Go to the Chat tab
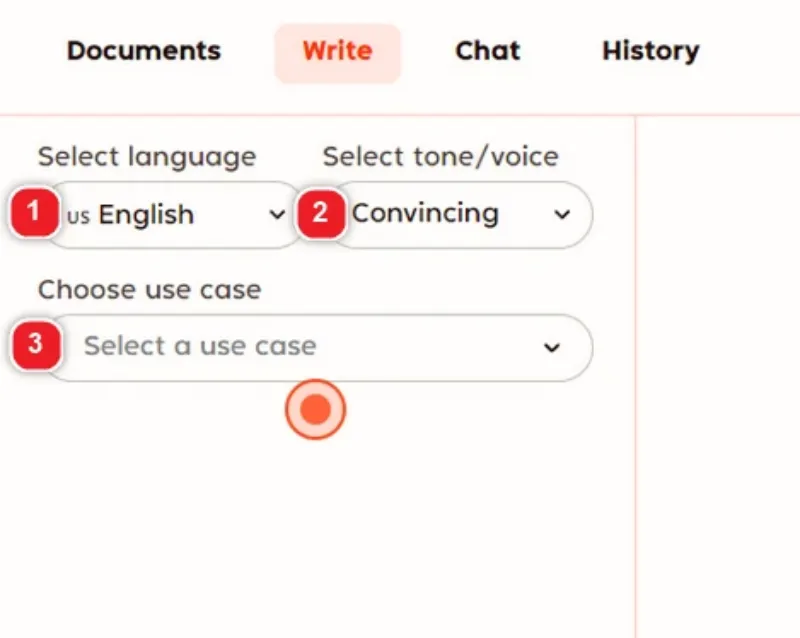 (488, 51)
